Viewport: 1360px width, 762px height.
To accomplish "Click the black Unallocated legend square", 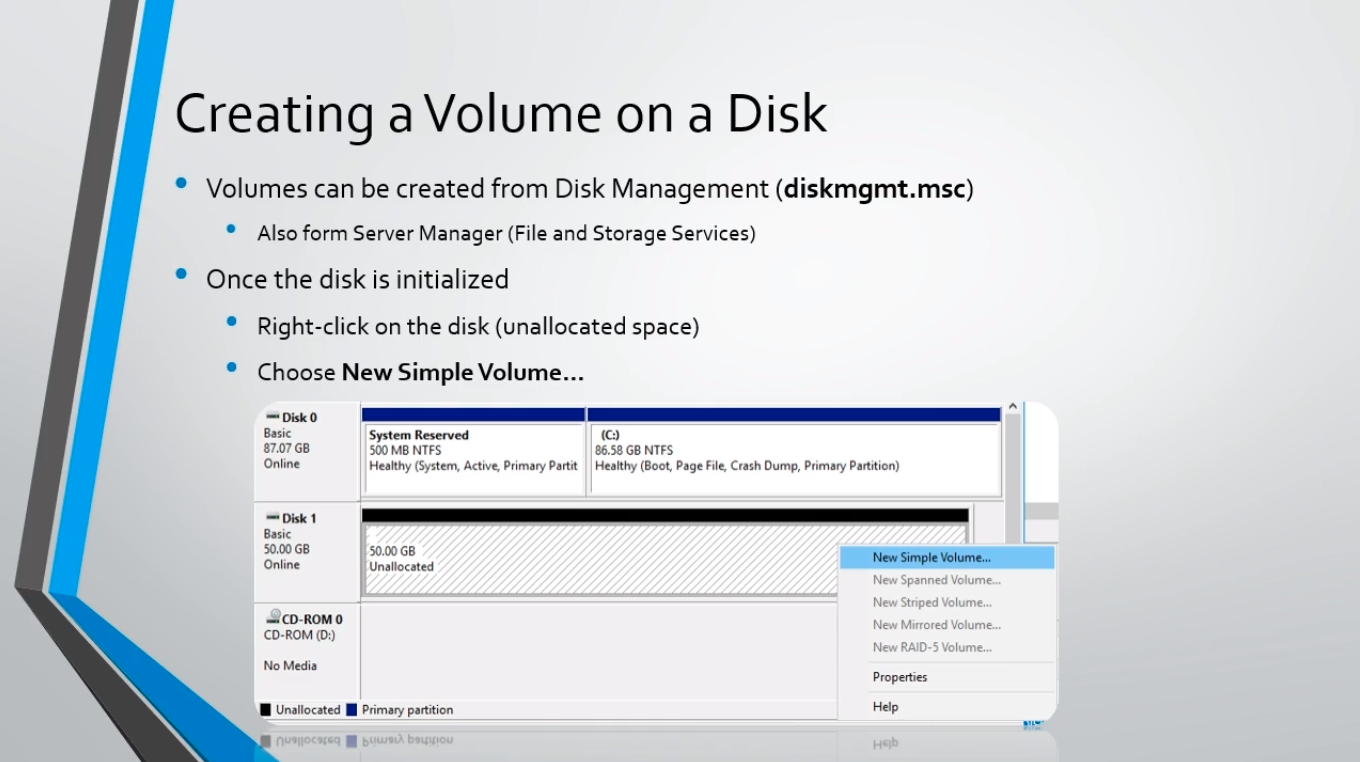I will tap(266, 710).
